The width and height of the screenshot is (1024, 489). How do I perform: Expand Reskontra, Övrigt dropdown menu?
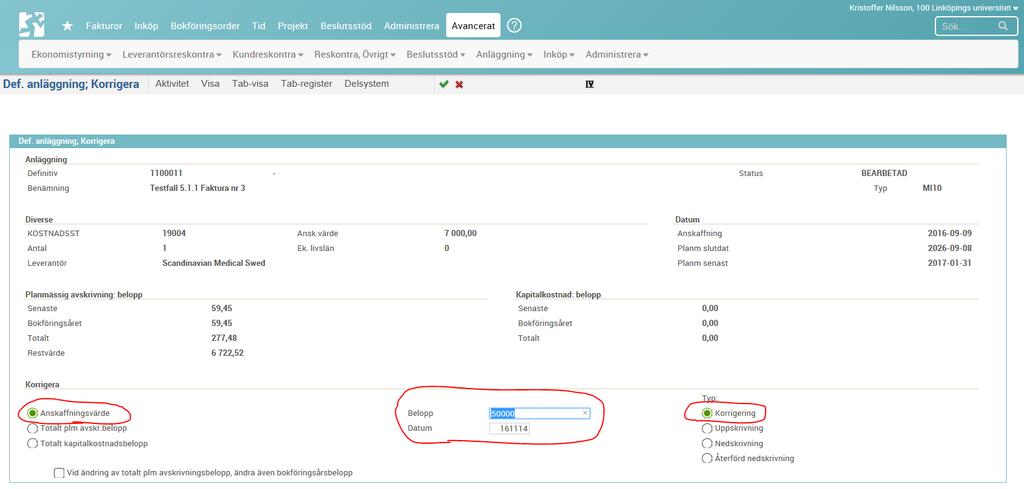point(355,55)
